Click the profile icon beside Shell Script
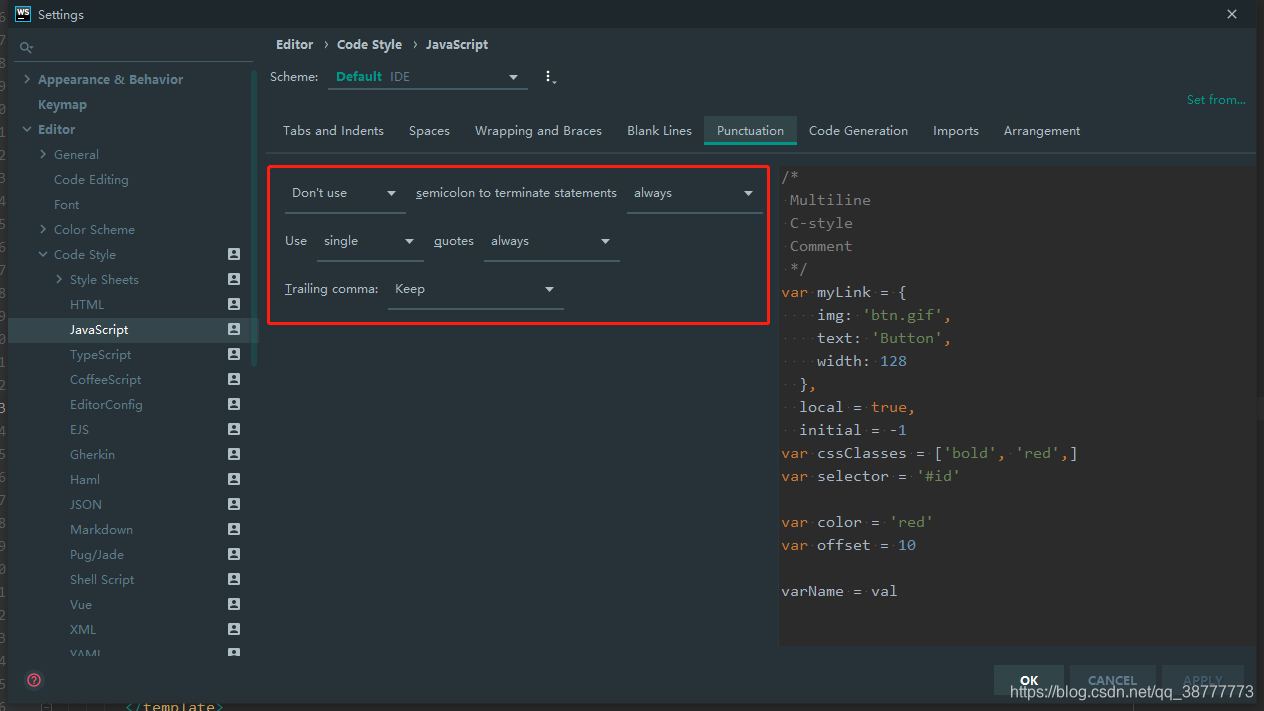 (x=234, y=579)
